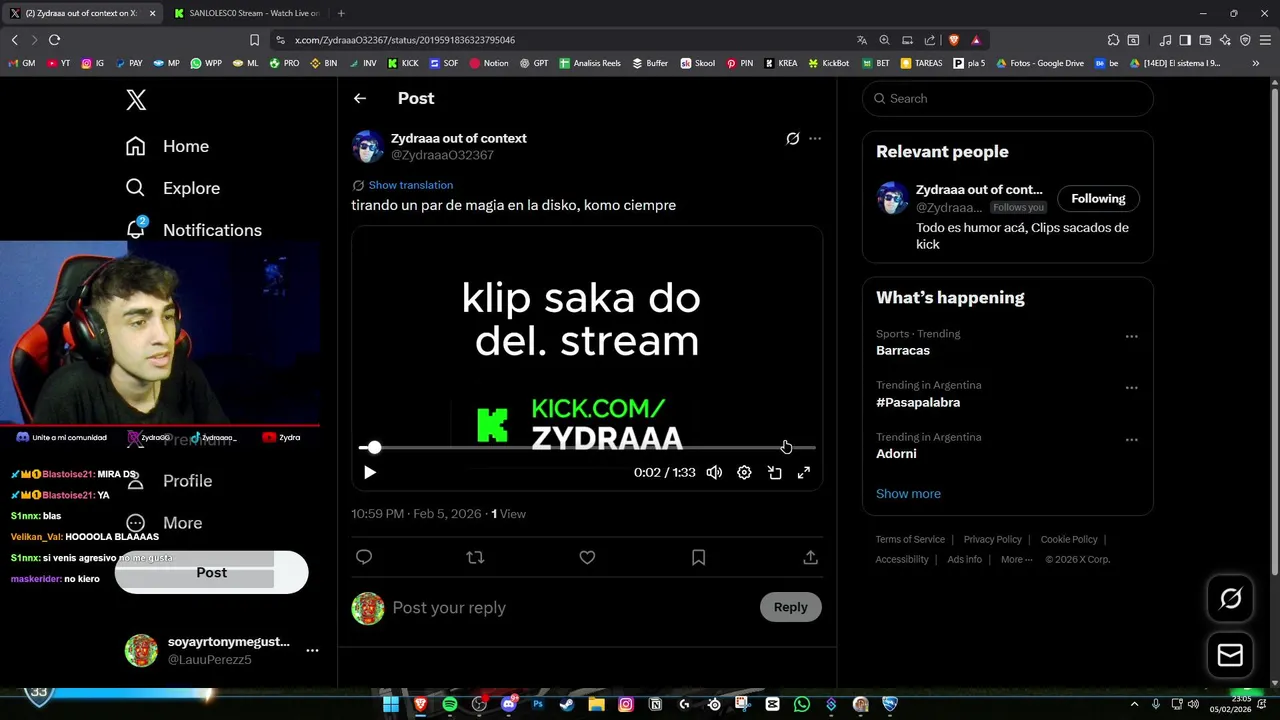Open options for #Pasapalabra trend

1132,388
